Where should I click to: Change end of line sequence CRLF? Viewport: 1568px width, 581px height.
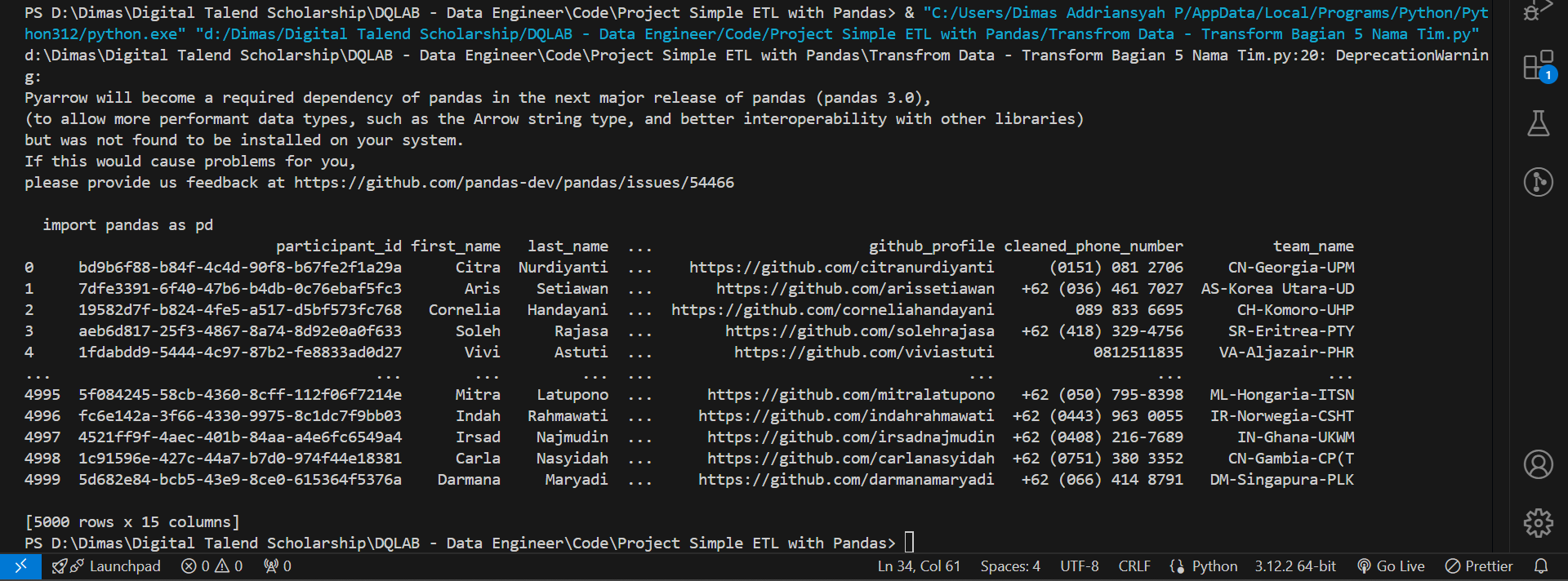click(1134, 566)
